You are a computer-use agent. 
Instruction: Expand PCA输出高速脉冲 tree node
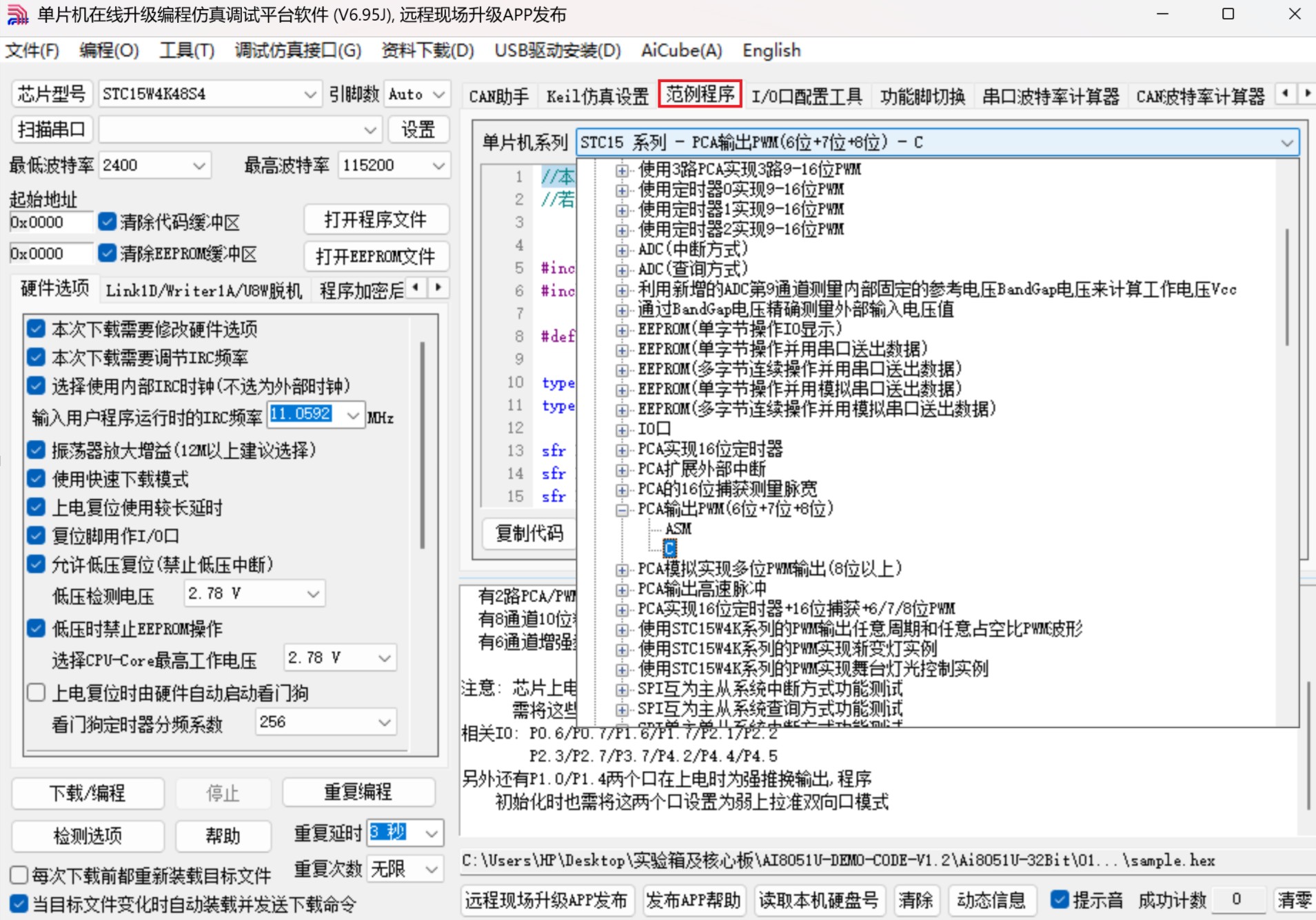click(622, 590)
